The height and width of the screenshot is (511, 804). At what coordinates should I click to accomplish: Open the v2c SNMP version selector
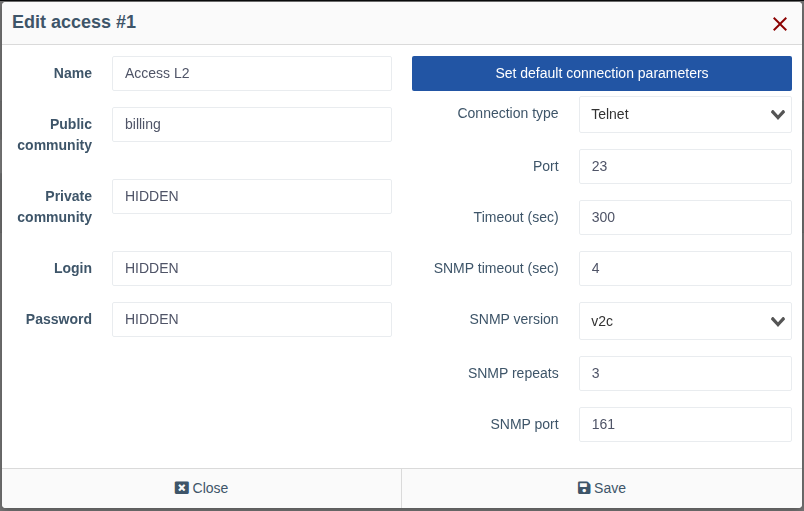[x=685, y=321]
